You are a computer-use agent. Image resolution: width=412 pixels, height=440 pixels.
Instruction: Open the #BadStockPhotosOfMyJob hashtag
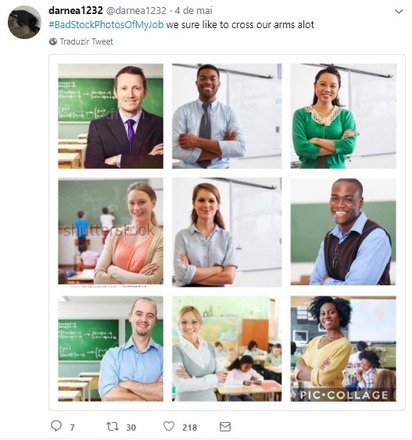point(106,25)
